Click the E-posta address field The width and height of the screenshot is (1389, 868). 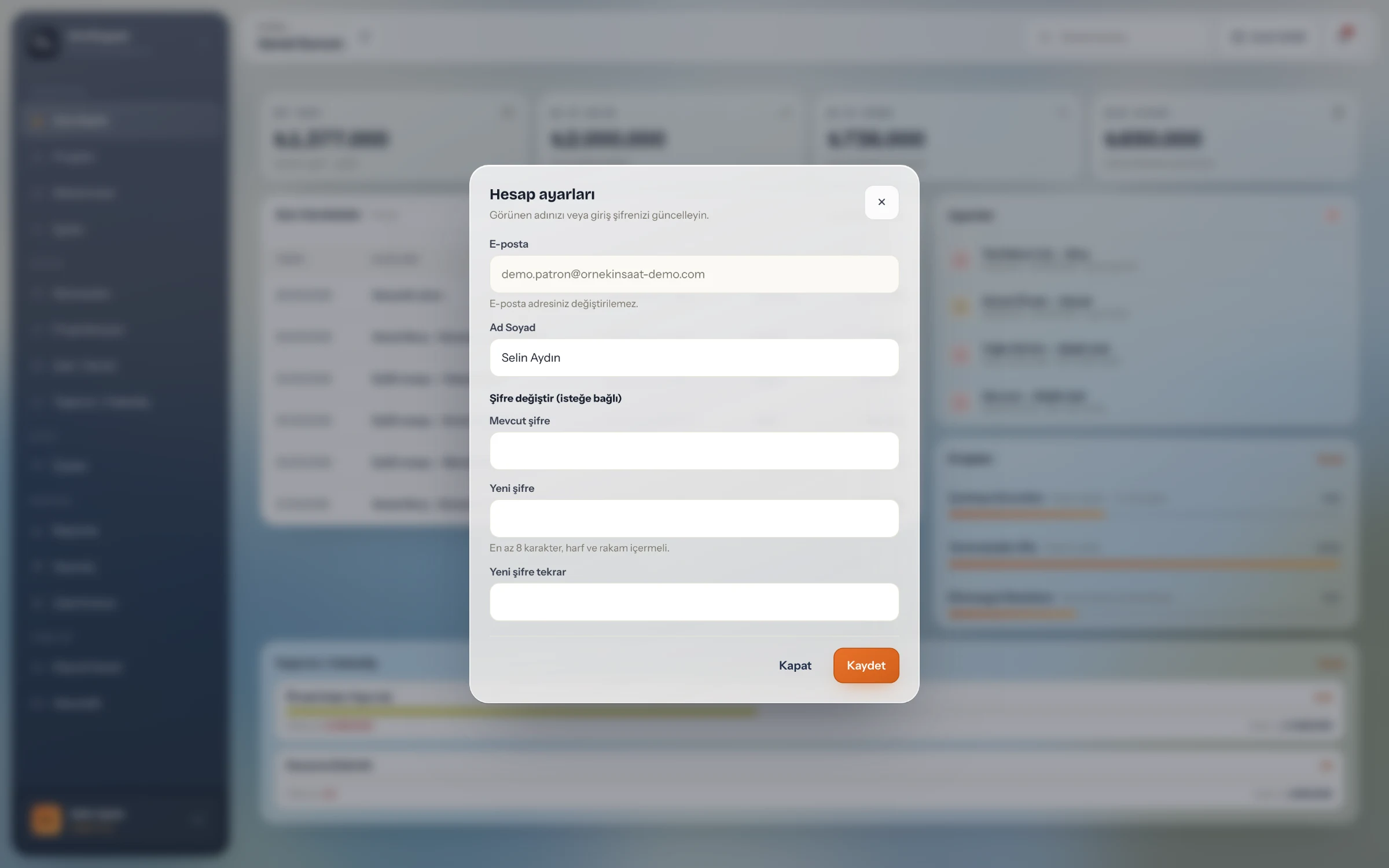click(694, 274)
